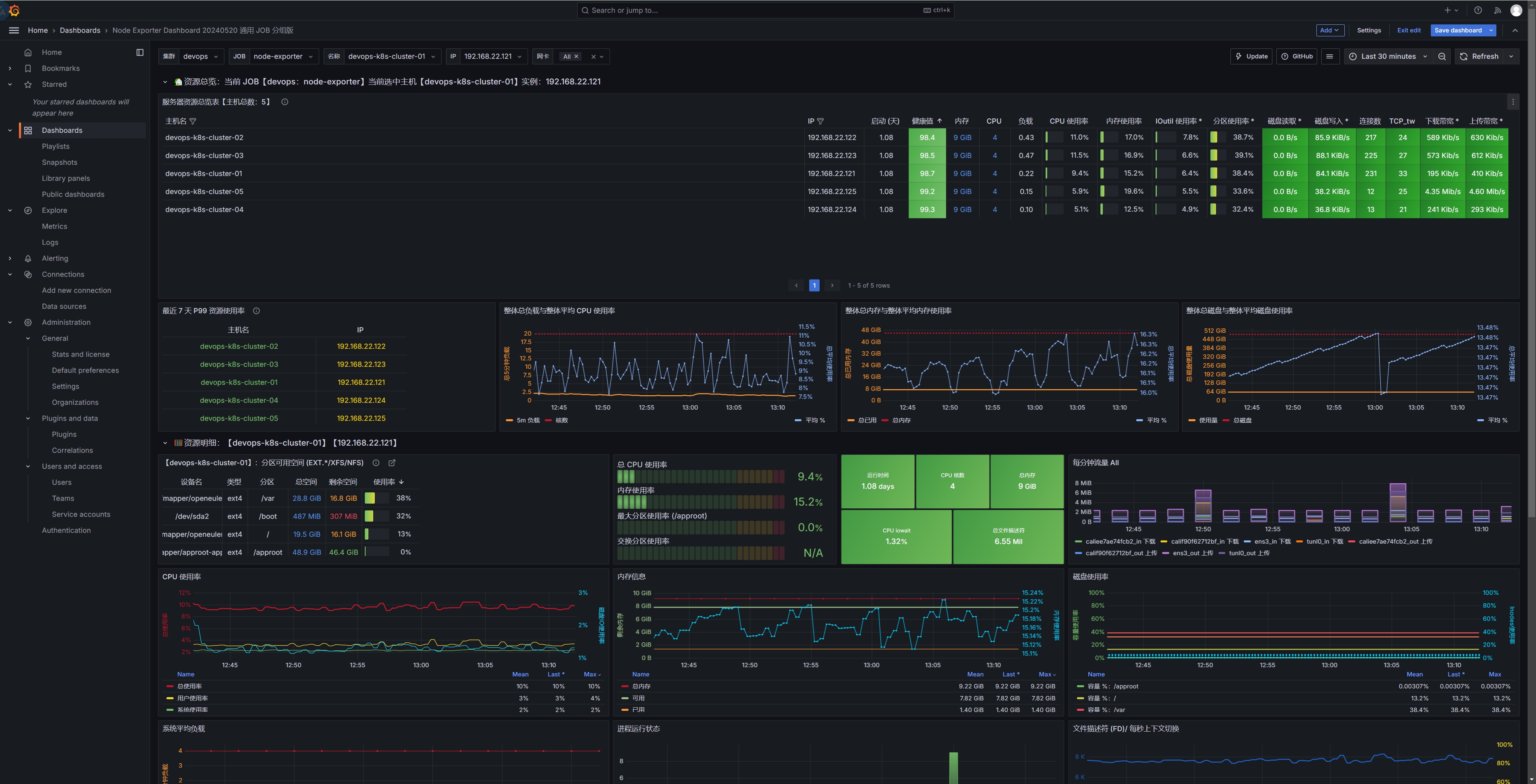The width and height of the screenshot is (1536, 784).
Task: Open Data sources in the sidebar
Action: click(64, 306)
